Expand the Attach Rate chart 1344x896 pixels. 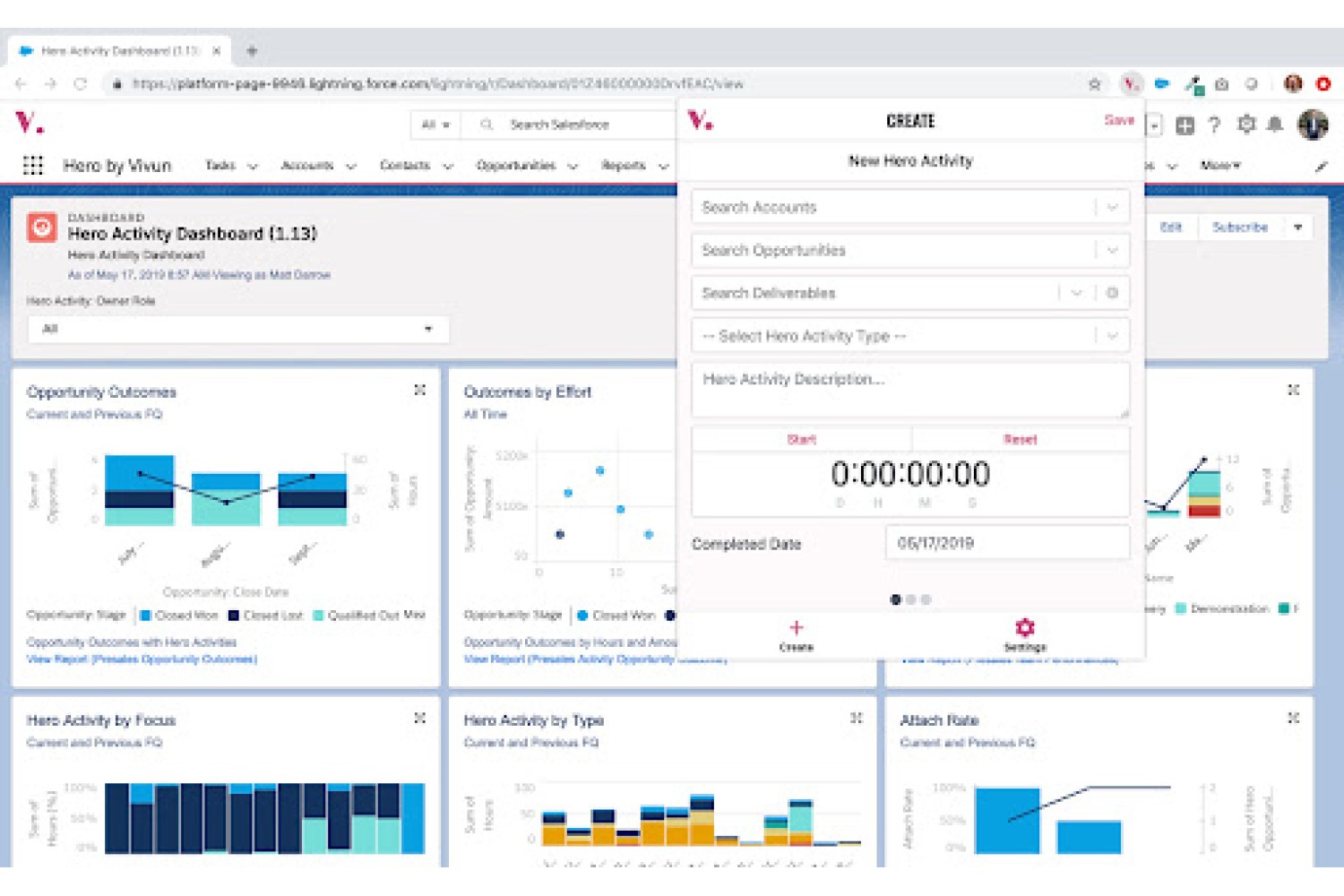click(x=1293, y=718)
